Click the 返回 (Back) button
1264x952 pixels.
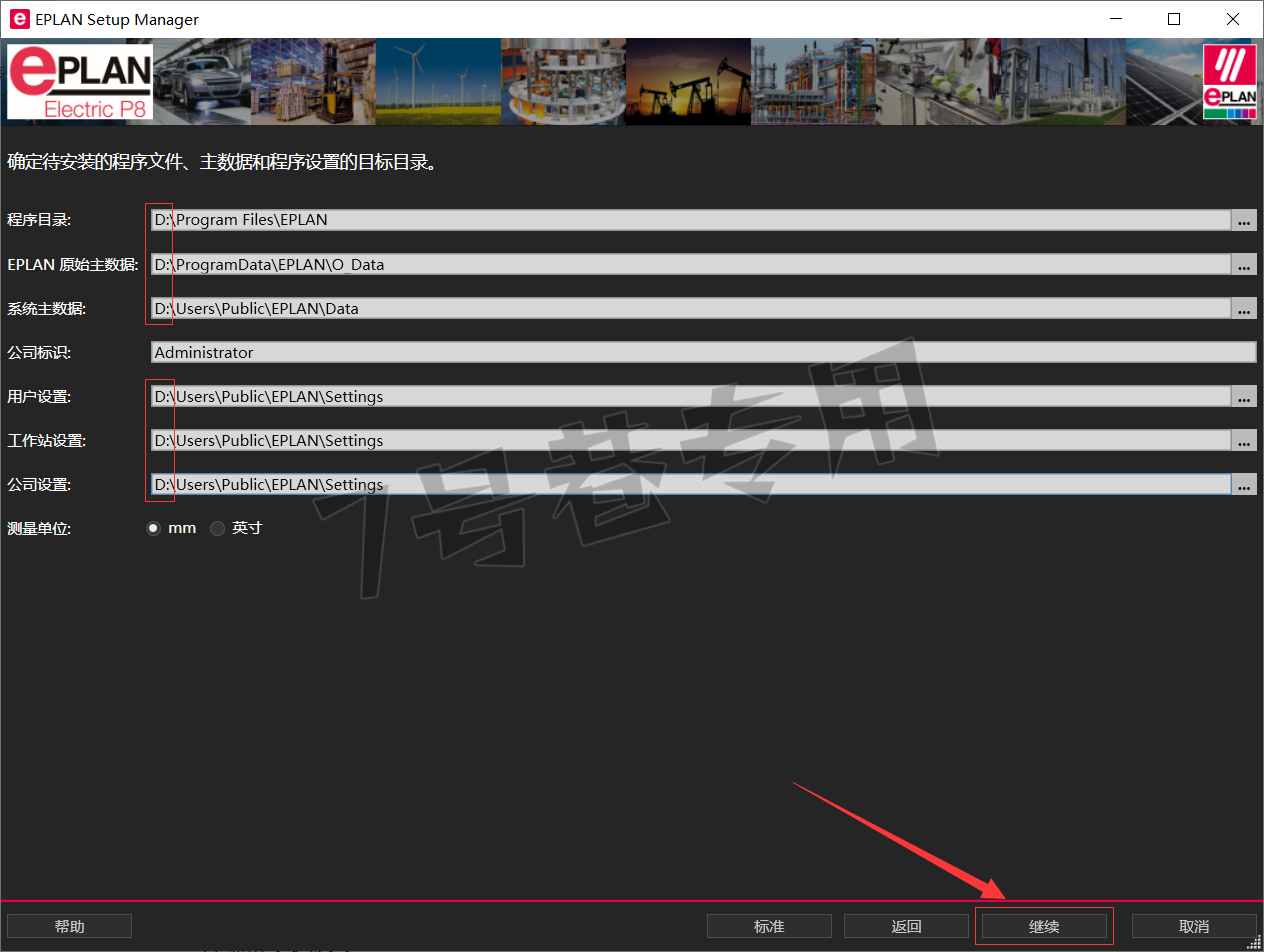coord(906,926)
